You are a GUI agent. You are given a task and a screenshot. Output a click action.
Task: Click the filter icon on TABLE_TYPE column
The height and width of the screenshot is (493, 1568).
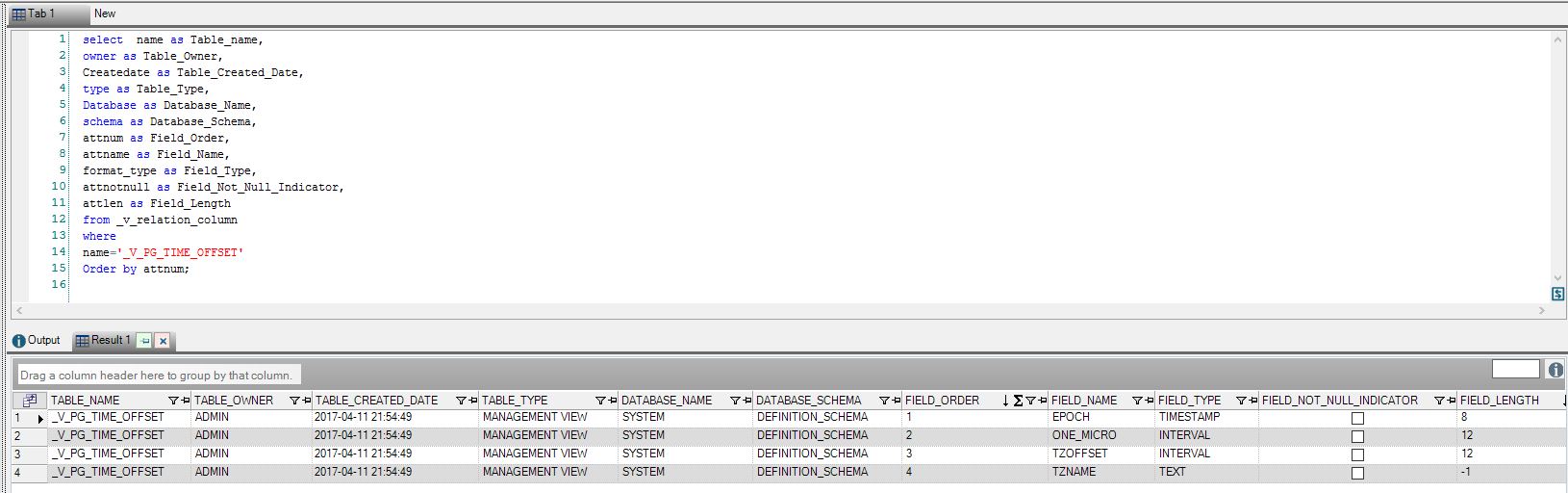click(600, 401)
